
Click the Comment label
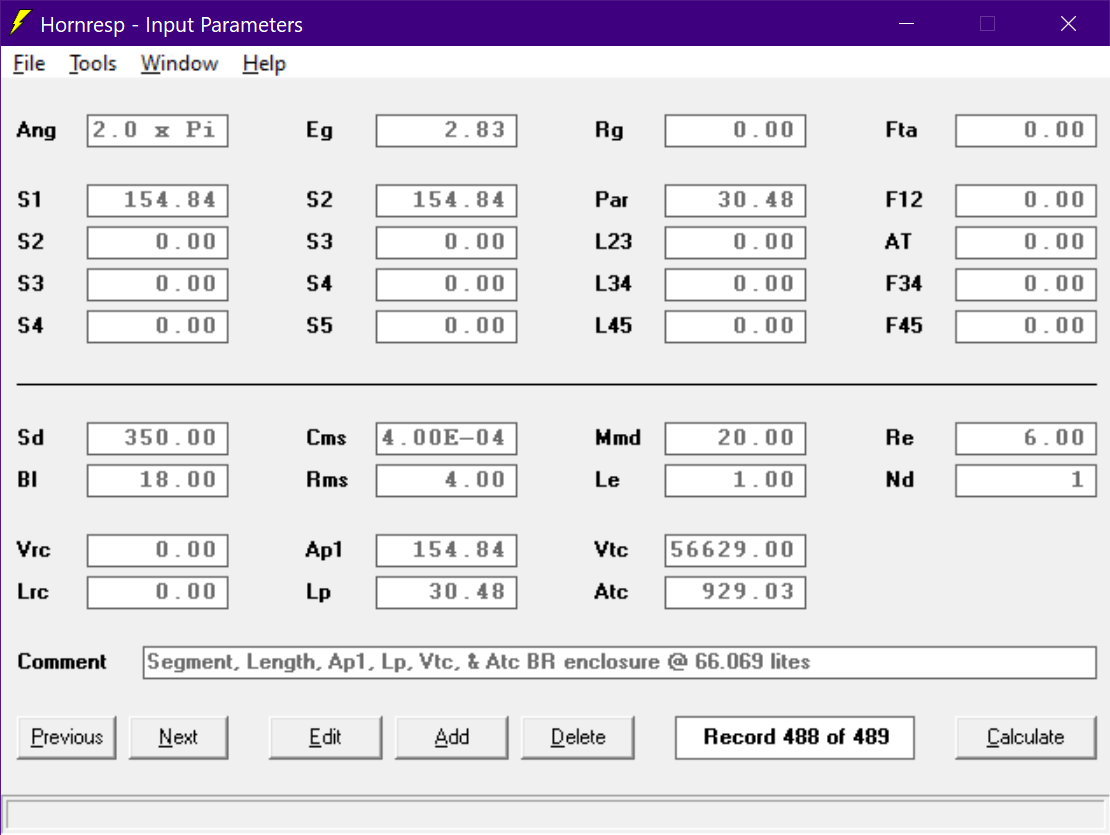coord(62,662)
